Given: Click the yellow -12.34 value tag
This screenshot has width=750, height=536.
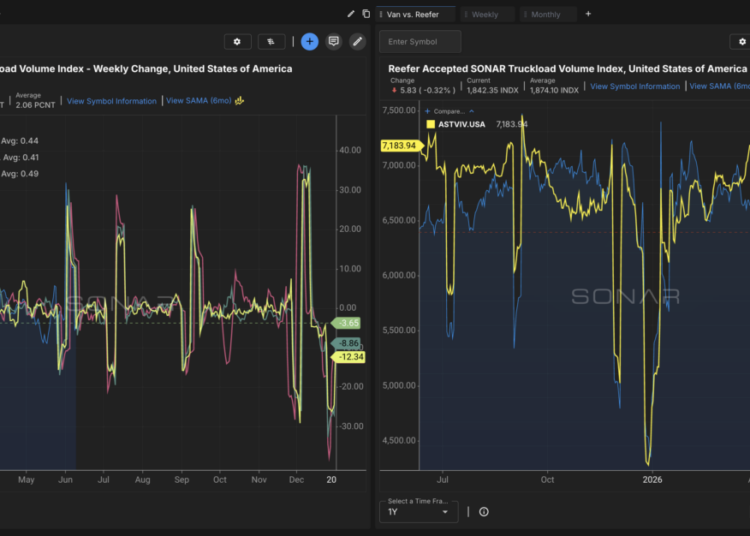Looking at the screenshot, I should pos(350,357).
